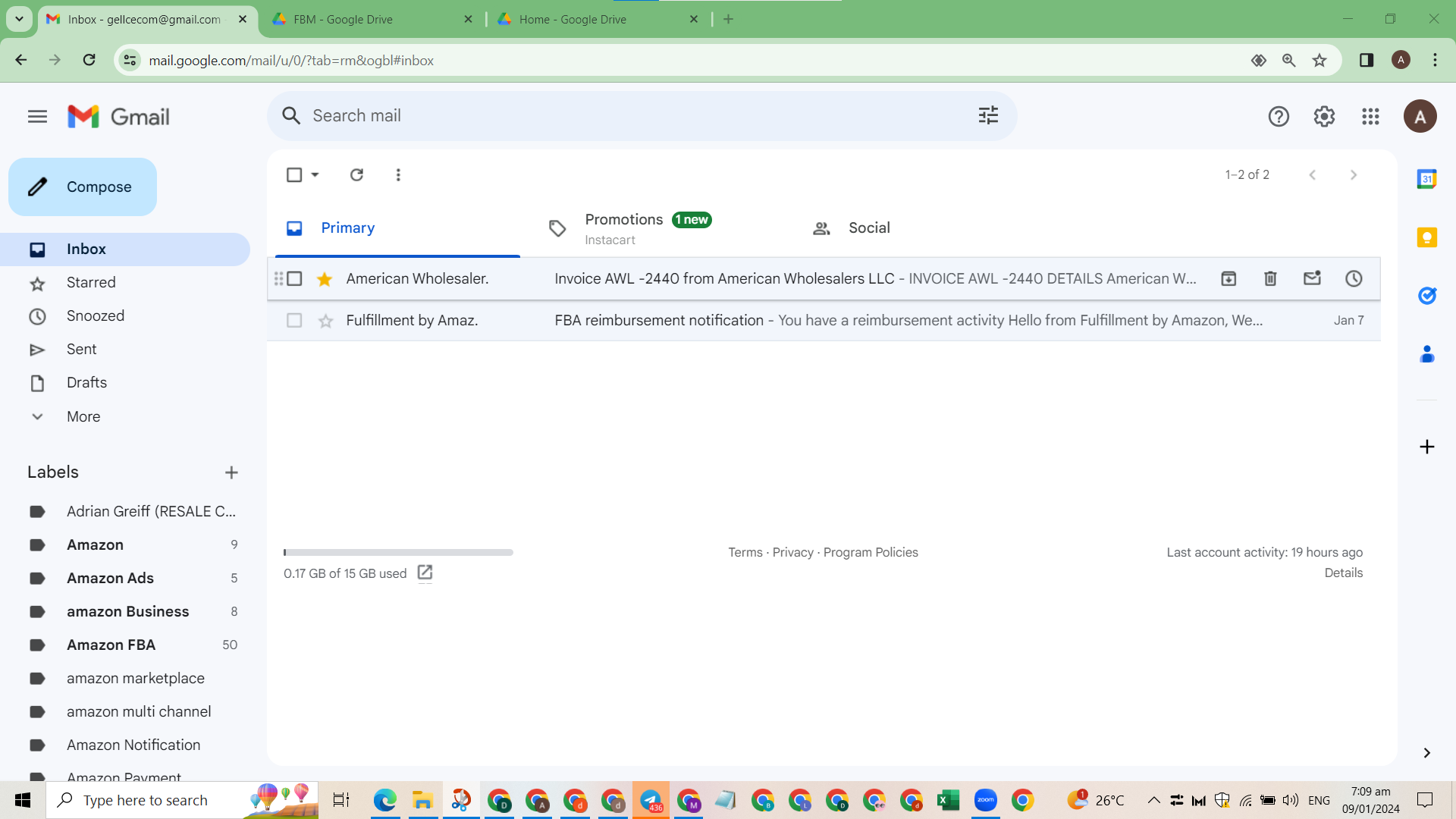The image size is (1456, 819).
Task: Open Microsoft Edge from the taskbar
Action: click(384, 800)
